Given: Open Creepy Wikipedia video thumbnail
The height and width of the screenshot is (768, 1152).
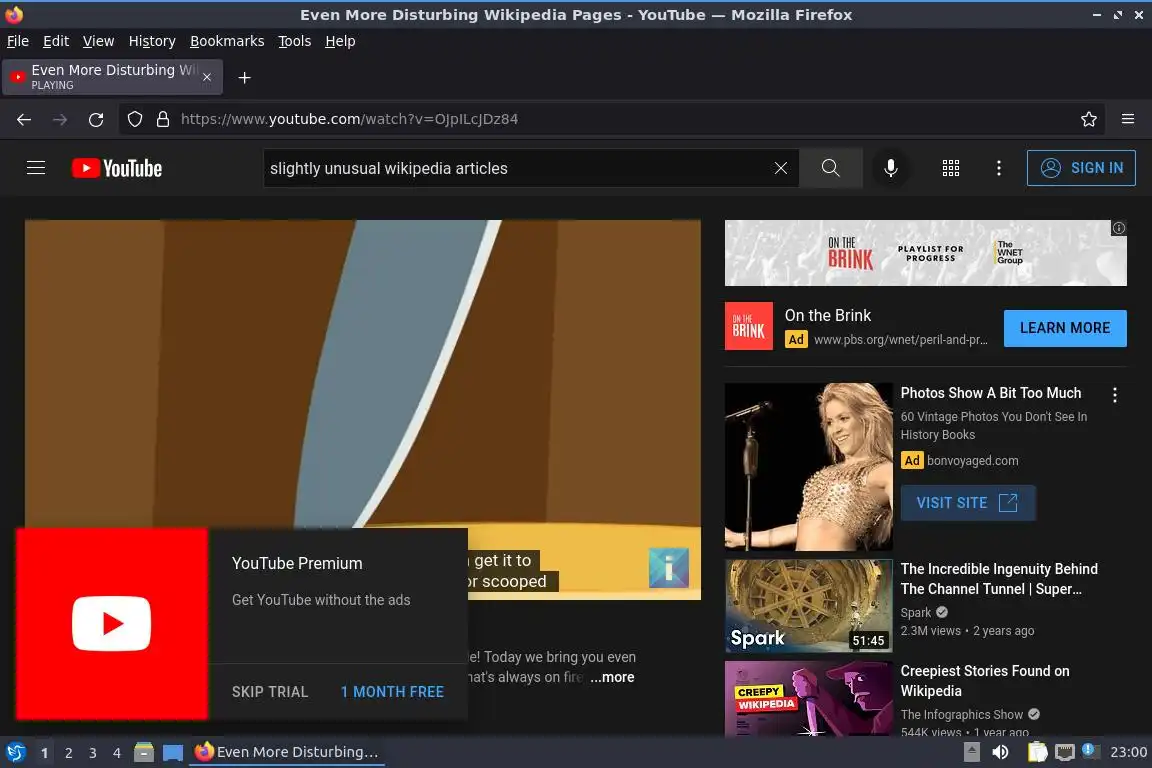Looking at the screenshot, I should tap(808, 698).
